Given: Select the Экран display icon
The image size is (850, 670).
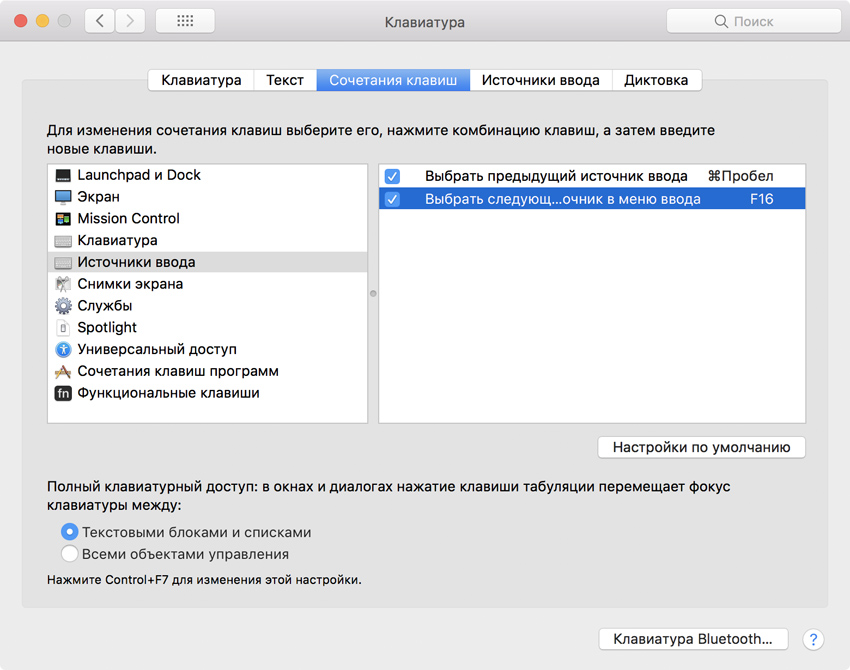Looking at the screenshot, I should click(x=63, y=197).
